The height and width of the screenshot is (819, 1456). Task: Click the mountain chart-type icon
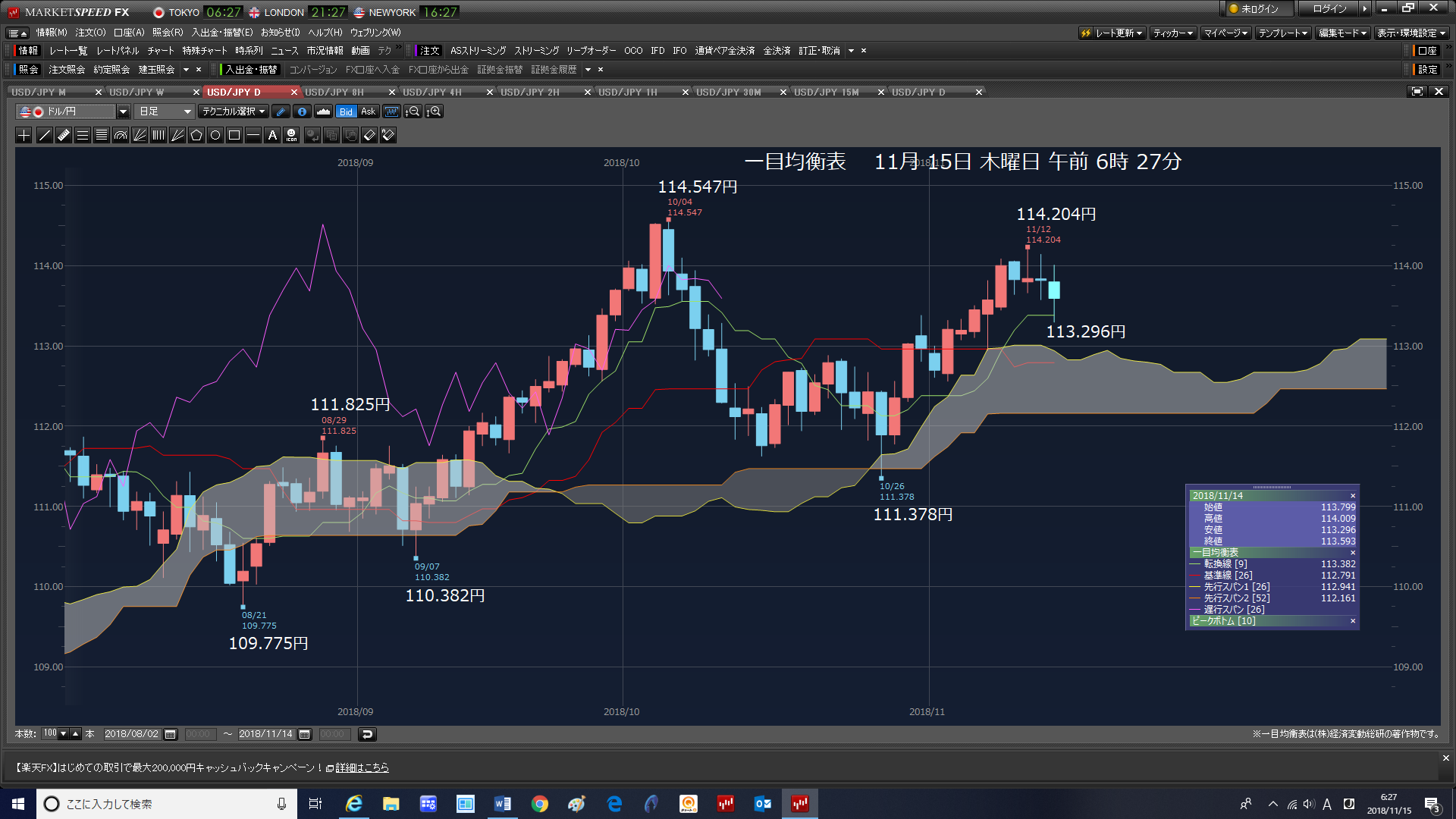(323, 111)
